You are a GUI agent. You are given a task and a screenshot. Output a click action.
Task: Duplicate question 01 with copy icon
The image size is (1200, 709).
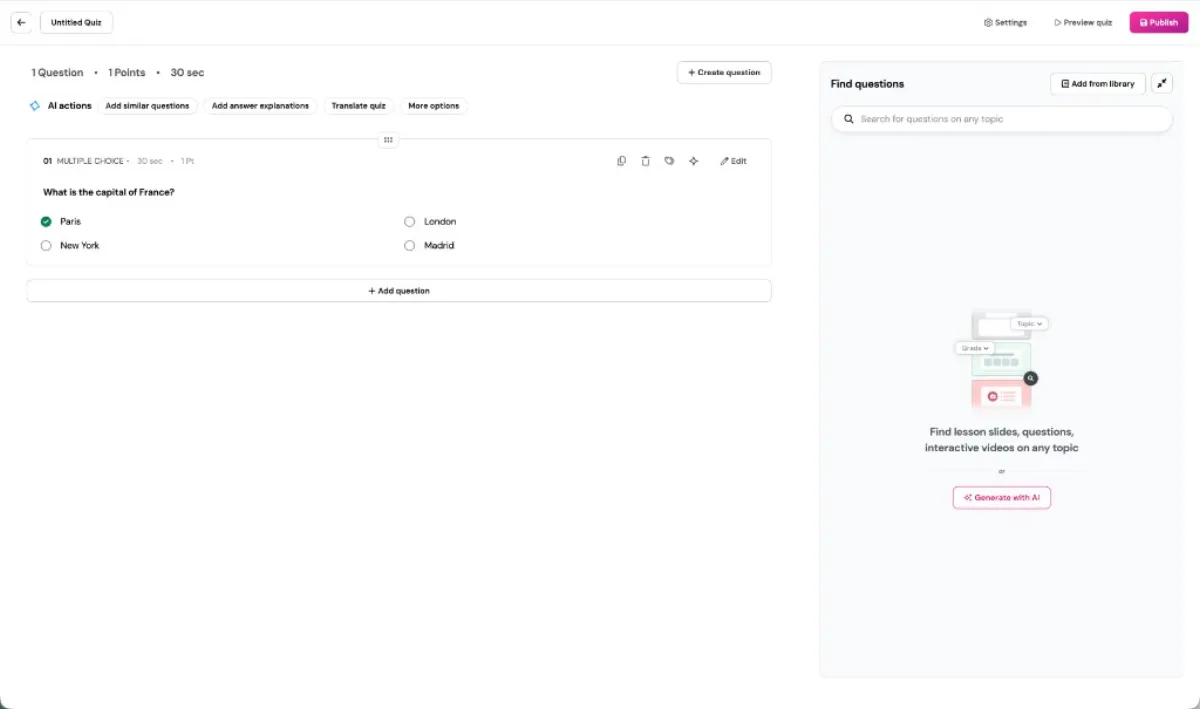tap(621, 161)
